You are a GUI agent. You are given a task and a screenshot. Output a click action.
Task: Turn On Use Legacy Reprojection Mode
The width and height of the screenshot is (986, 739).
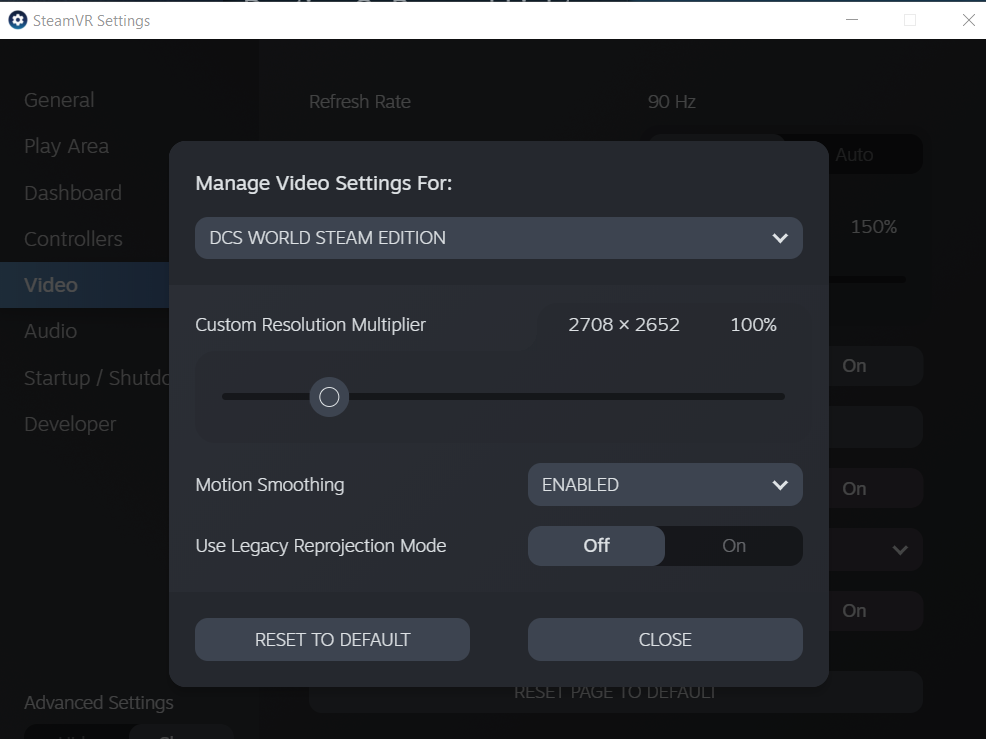734,545
